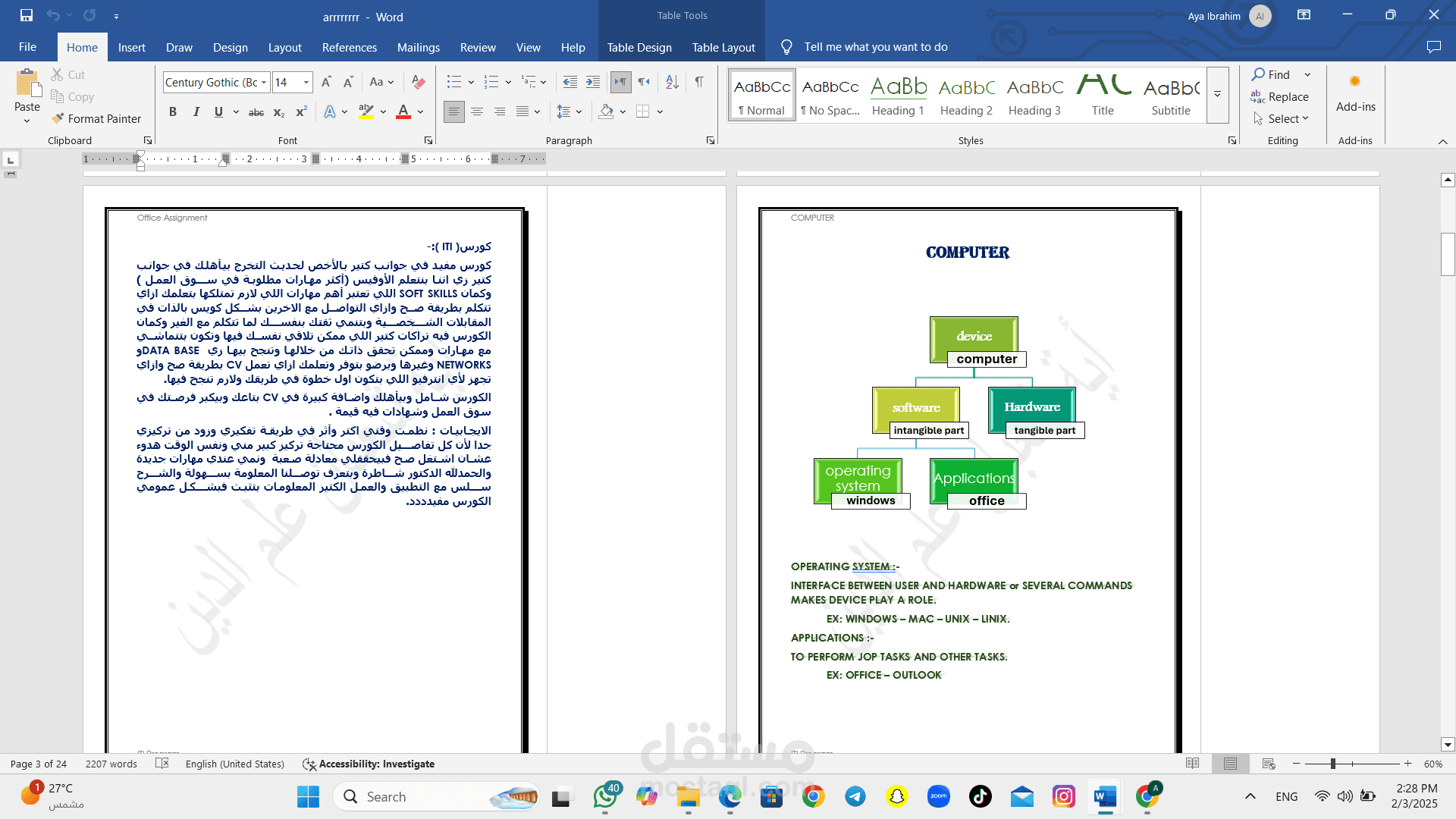The width and height of the screenshot is (1456, 819).
Task: Toggle Underline formatting
Action: 218,112
